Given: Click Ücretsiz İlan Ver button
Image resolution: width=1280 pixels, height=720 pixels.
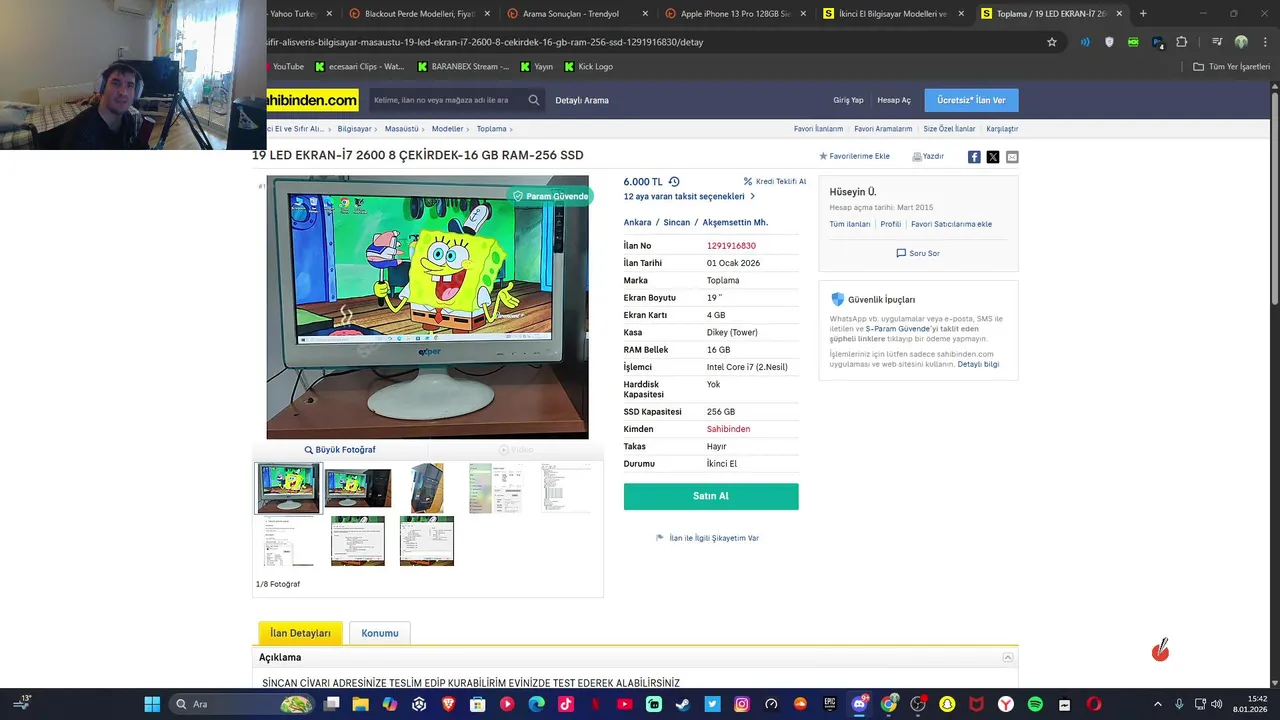Looking at the screenshot, I should [x=971, y=100].
